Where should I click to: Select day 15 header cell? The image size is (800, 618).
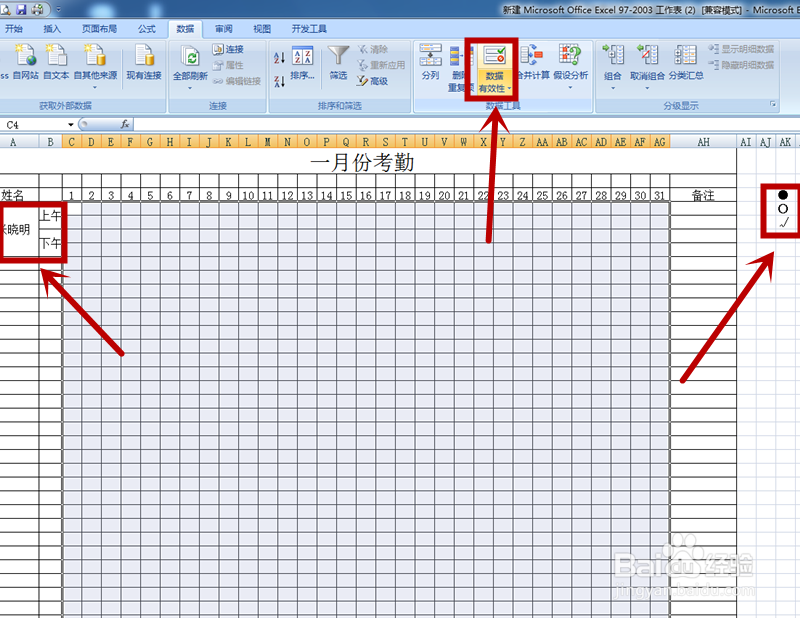[x=346, y=195]
